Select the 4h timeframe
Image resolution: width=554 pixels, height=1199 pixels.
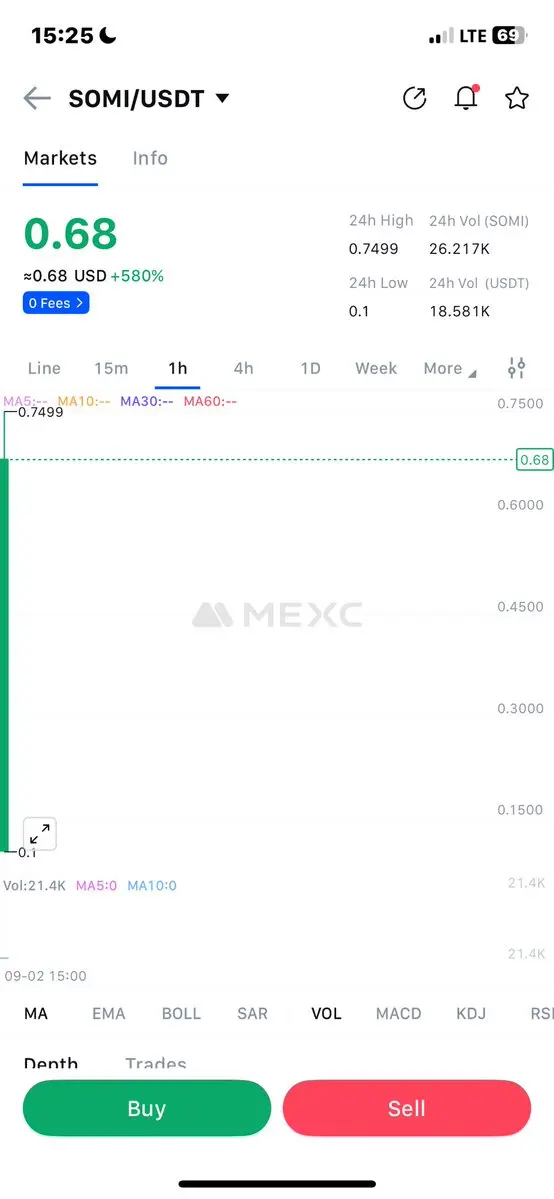(x=243, y=369)
